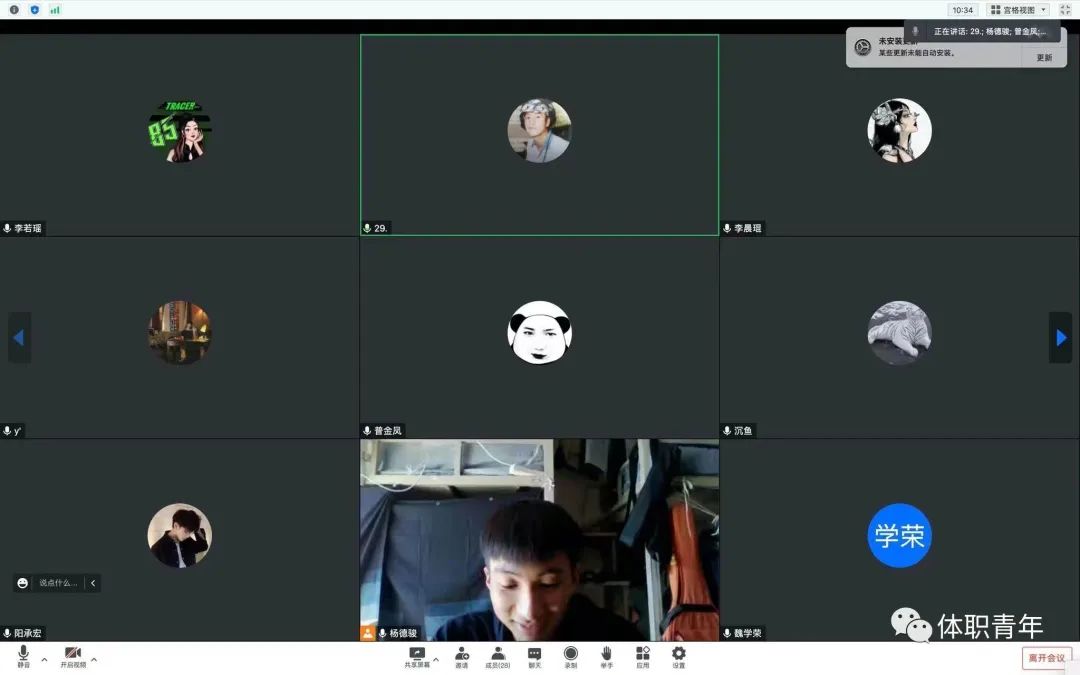Viewport: 1080px width, 675px height.
Task: Open the 邀请 (Invite) icon
Action: click(x=461, y=656)
